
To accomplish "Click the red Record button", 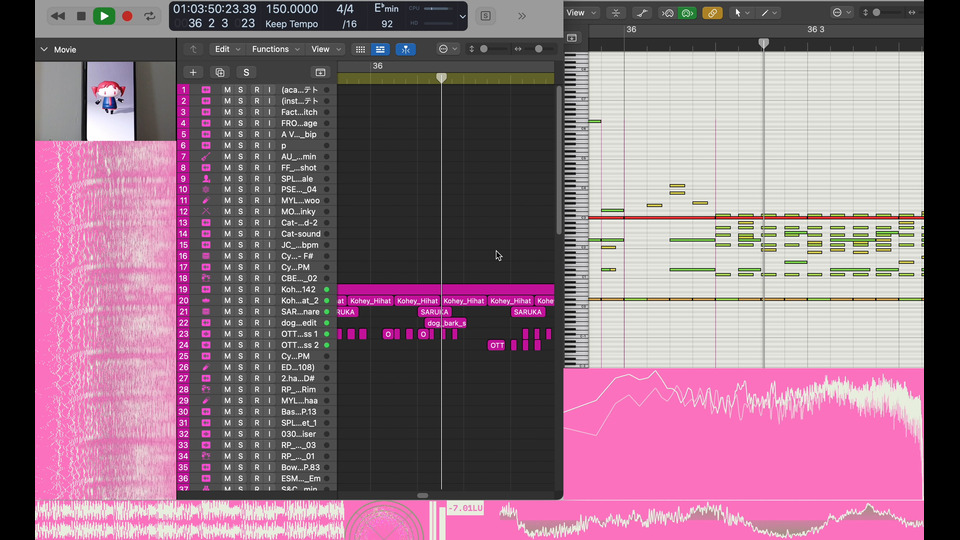I will pyautogui.click(x=127, y=16).
